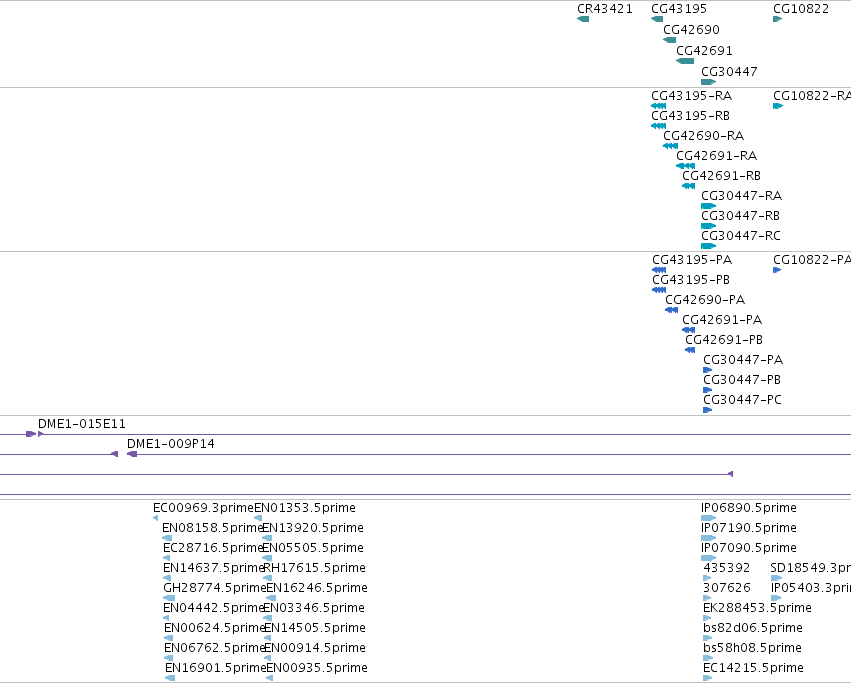Select EST EN14637.5prime

click(213, 568)
